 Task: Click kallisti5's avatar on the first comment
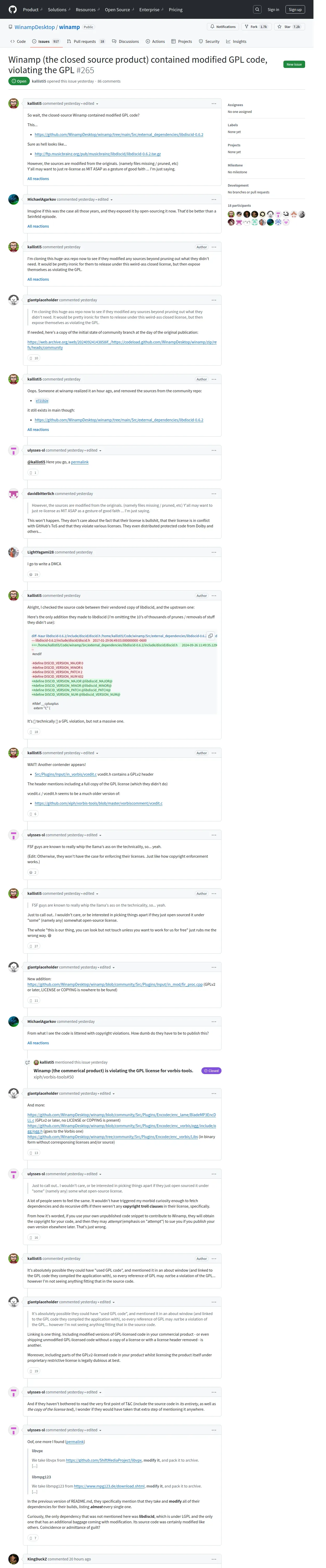tap(13, 103)
